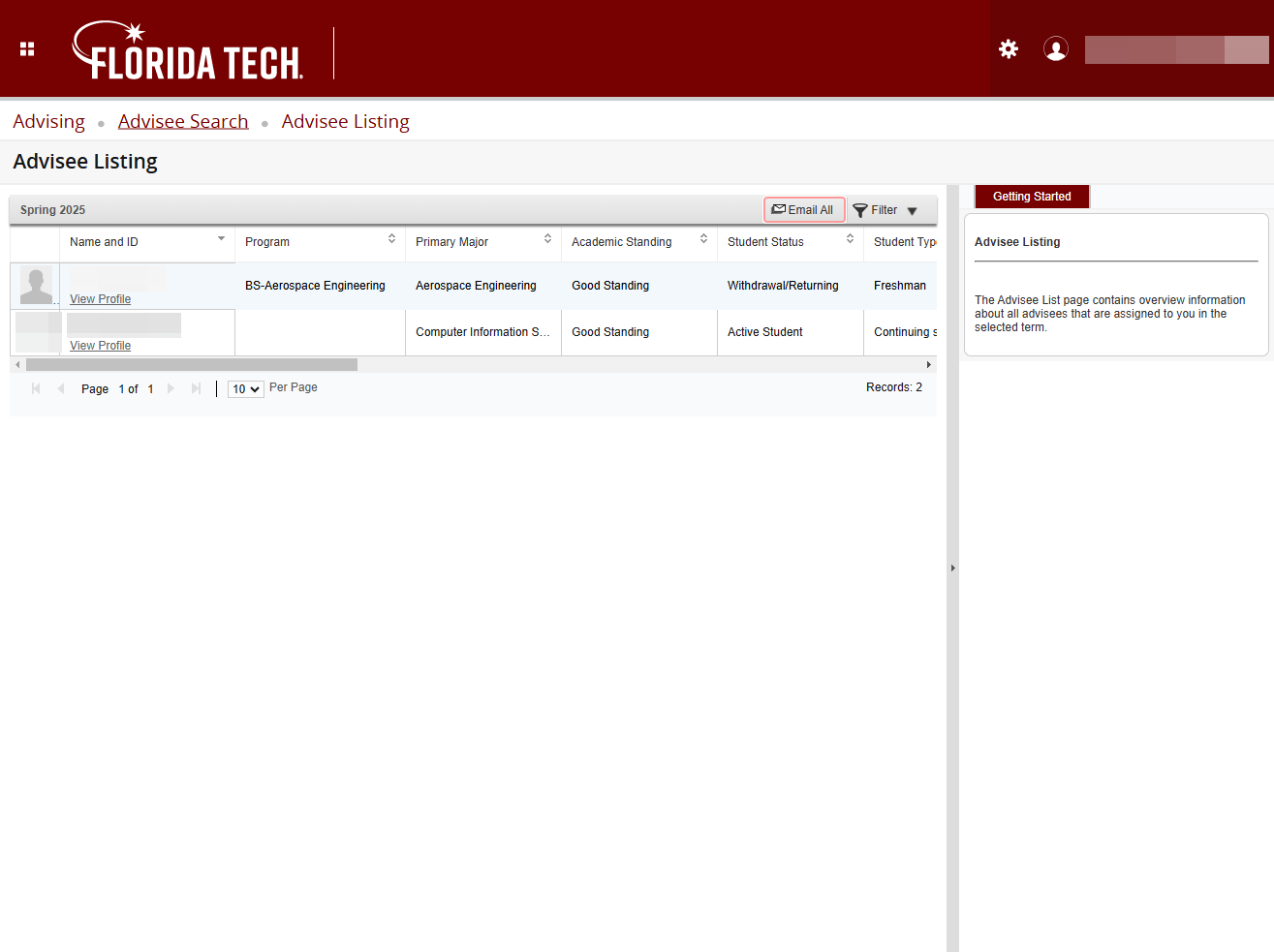This screenshot has width=1274, height=952.
Task: Click the blurred username in header
Action: click(x=1176, y=49)
